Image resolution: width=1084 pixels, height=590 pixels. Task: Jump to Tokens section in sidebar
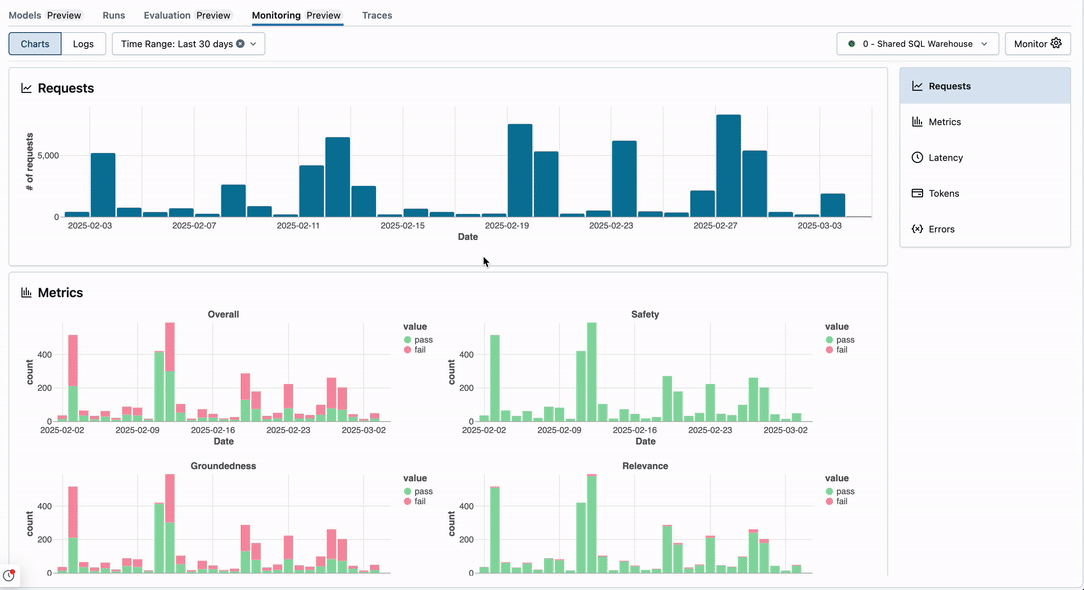pyautogui.click(x=985, y=193)
